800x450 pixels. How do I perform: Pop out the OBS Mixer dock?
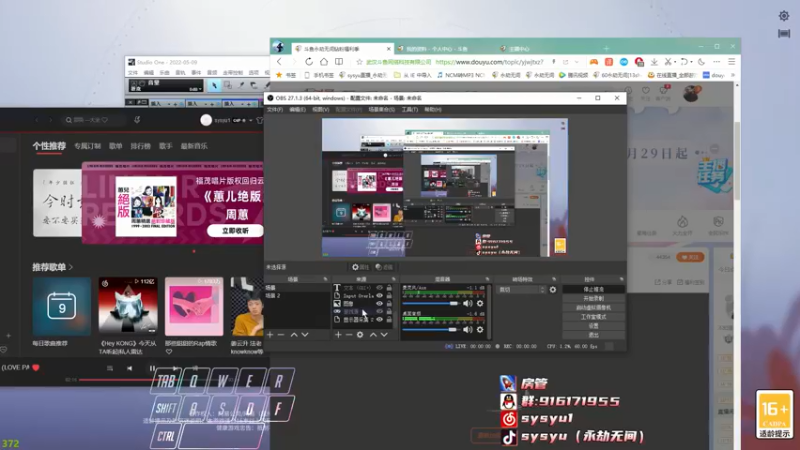[487, 279]
